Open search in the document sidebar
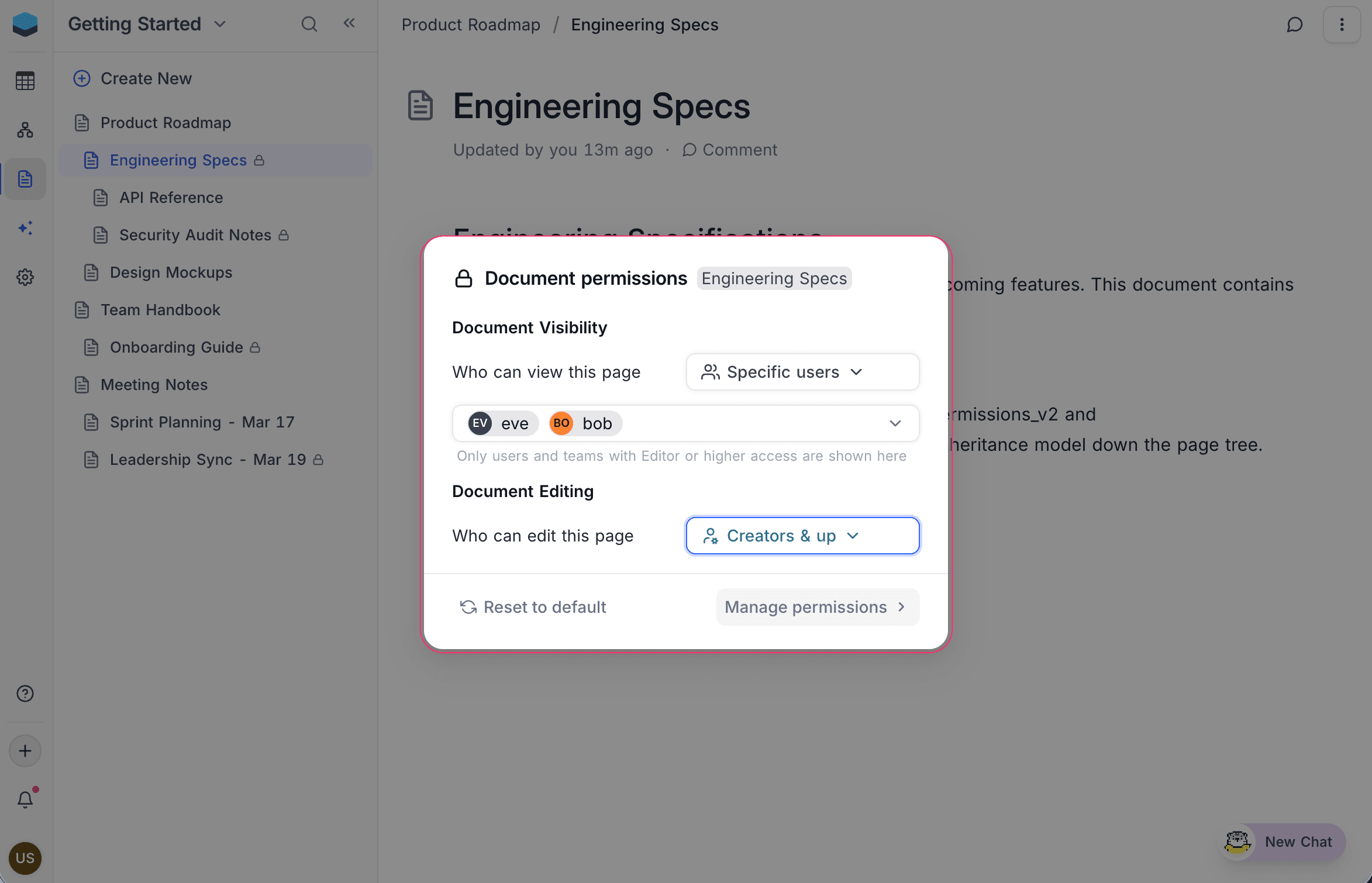The height and width of the screenshot is (883, 1372). coord(309,24)
